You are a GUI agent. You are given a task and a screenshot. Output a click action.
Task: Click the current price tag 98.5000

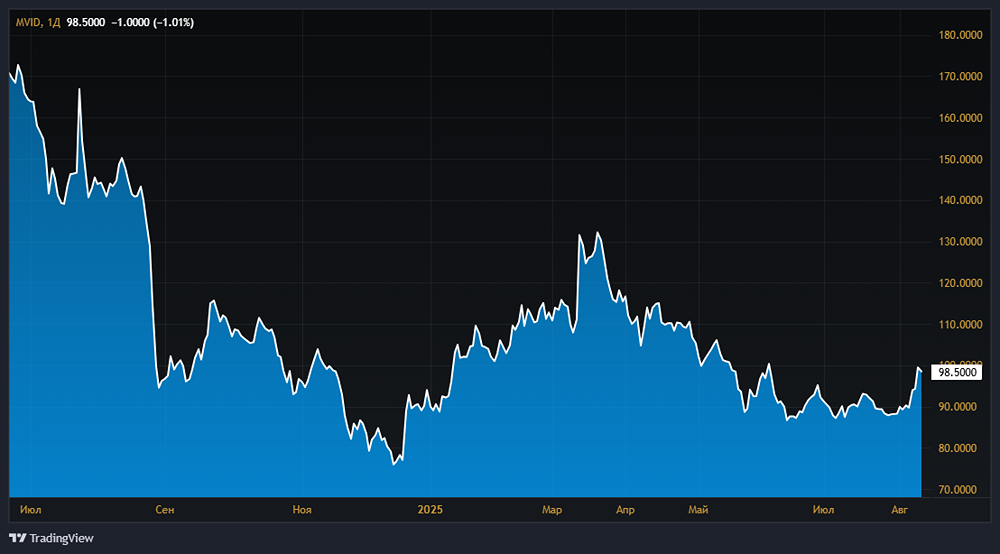click(957, 372)
